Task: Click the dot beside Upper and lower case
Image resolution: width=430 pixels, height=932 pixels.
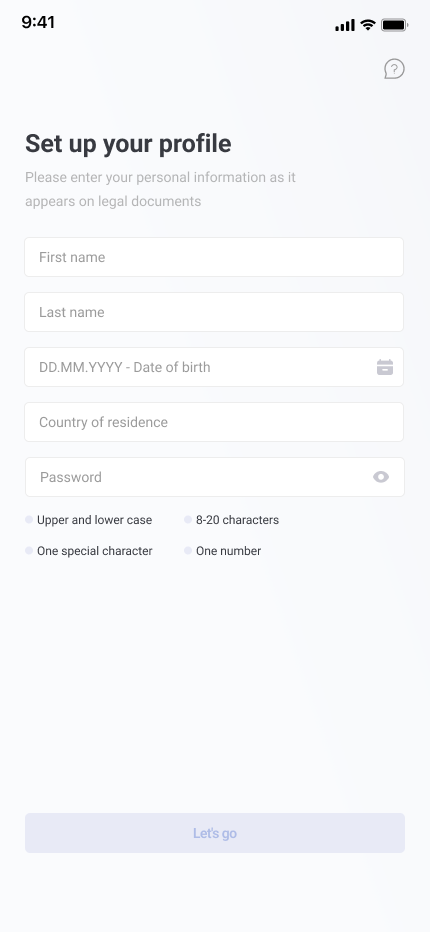Action: coord(29,519)
